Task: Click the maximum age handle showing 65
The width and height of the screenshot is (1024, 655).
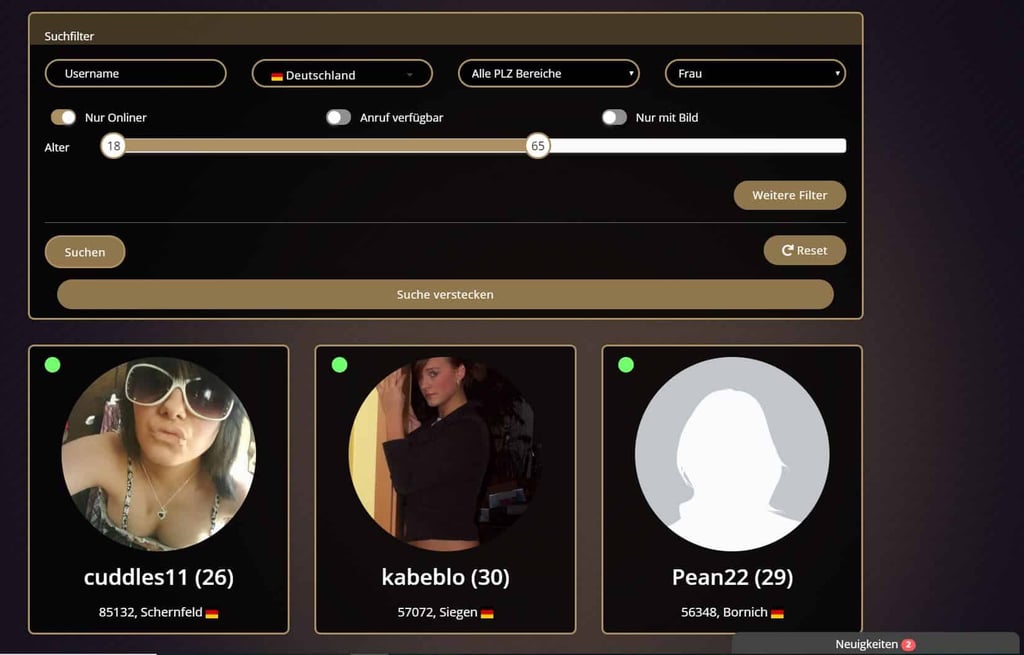Action: point(537,146)
